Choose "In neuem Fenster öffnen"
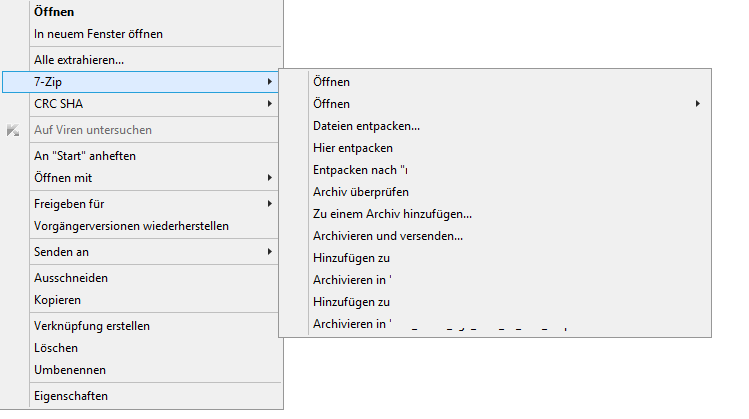 point(98,34)
